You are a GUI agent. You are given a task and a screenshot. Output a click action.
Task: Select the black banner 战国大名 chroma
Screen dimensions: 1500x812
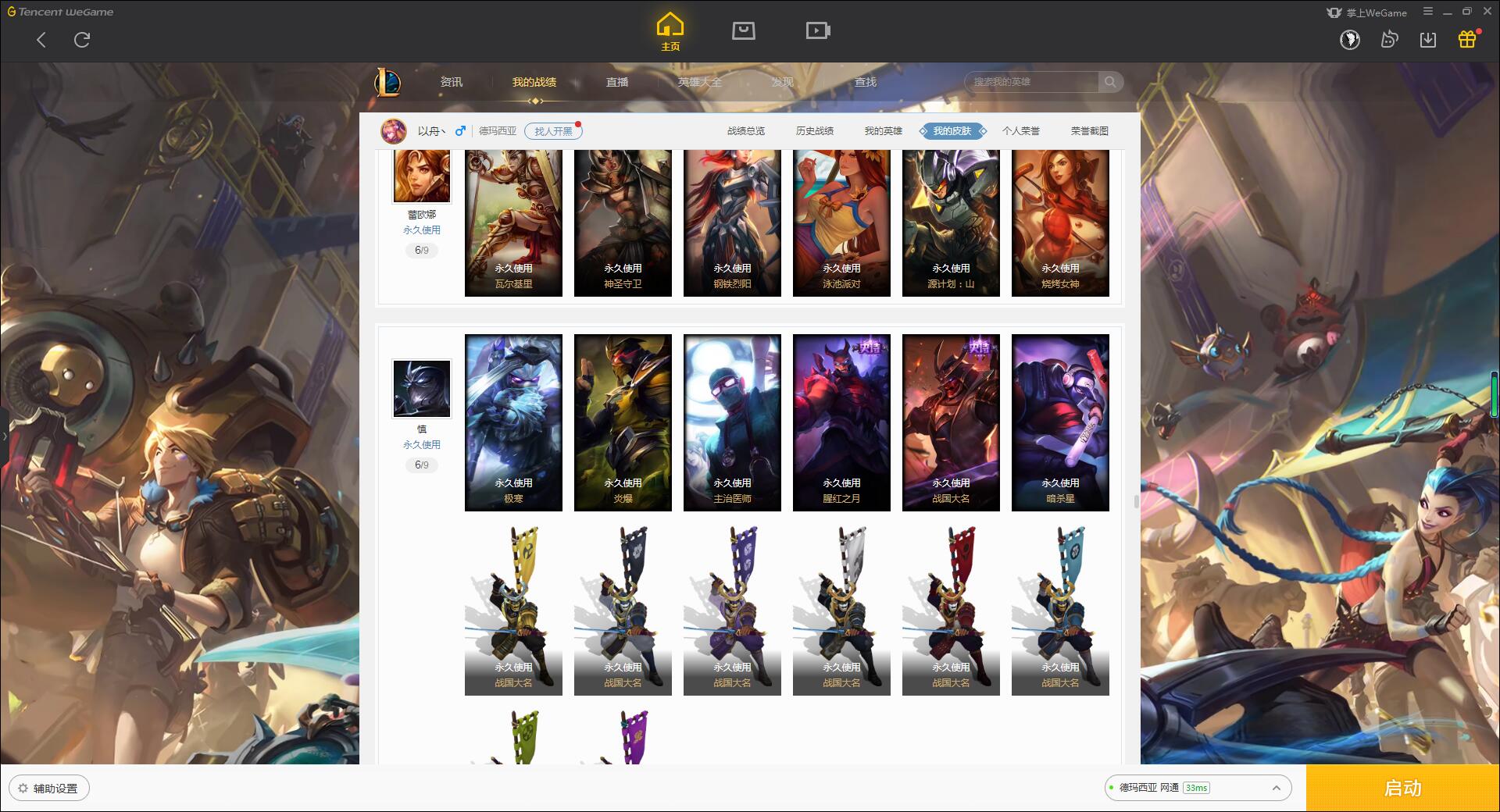[x=623, y=610]
